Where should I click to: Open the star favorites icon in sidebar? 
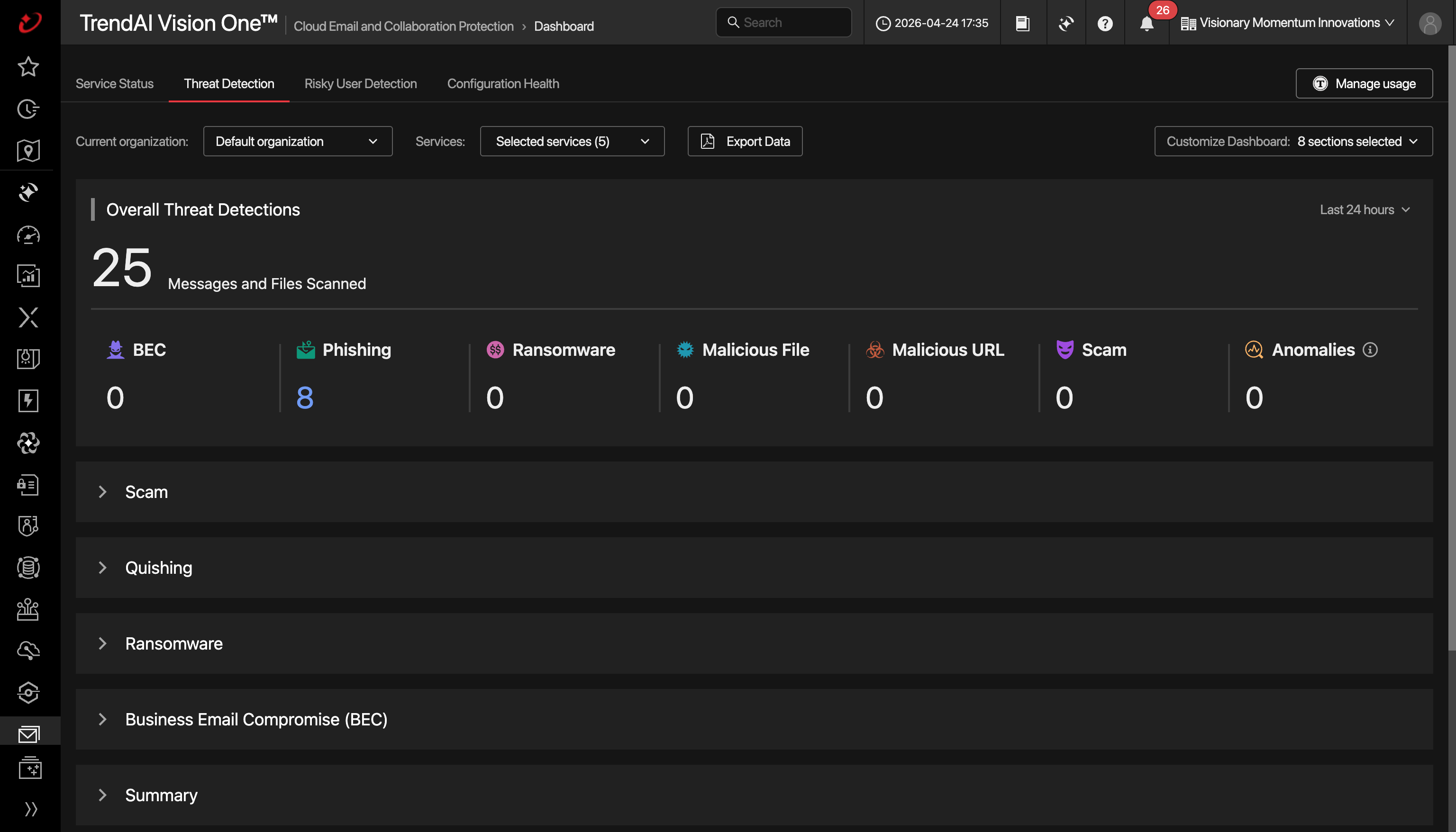coord(28,67)
